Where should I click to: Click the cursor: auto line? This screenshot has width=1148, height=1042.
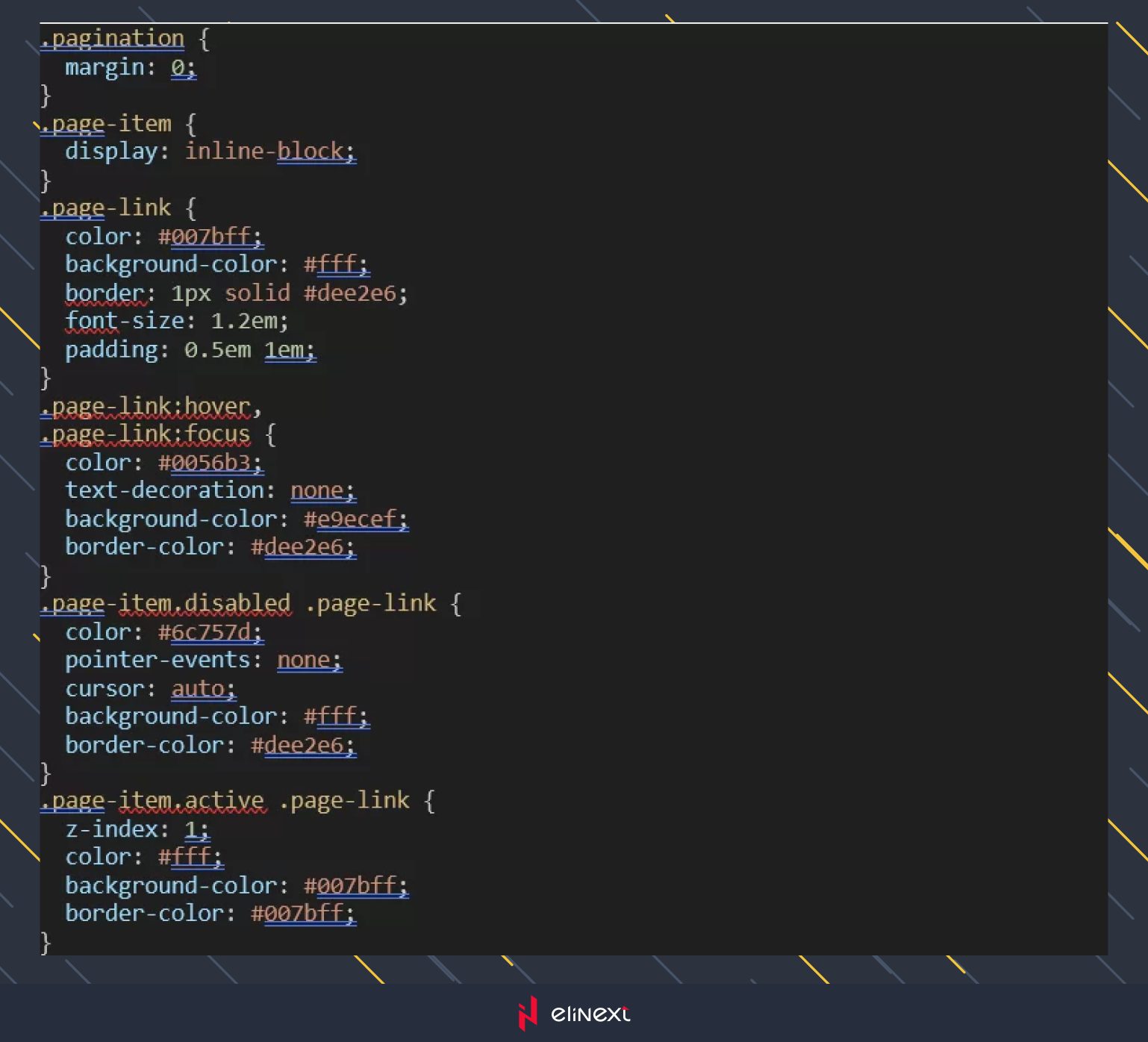click(x=150, y=688)
